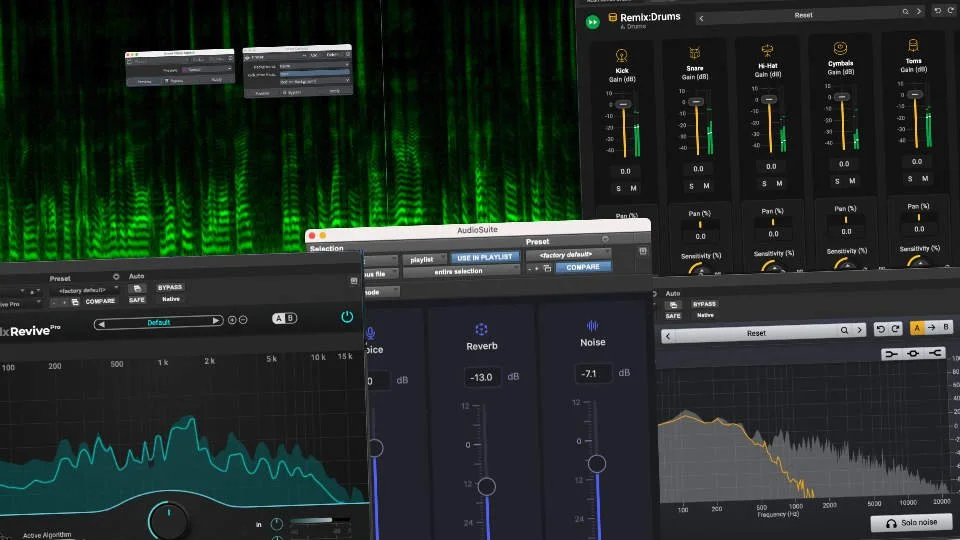This screenshot has height=540, width=960.
Task: Select the Reverb module icon
Action: [481, 329]
